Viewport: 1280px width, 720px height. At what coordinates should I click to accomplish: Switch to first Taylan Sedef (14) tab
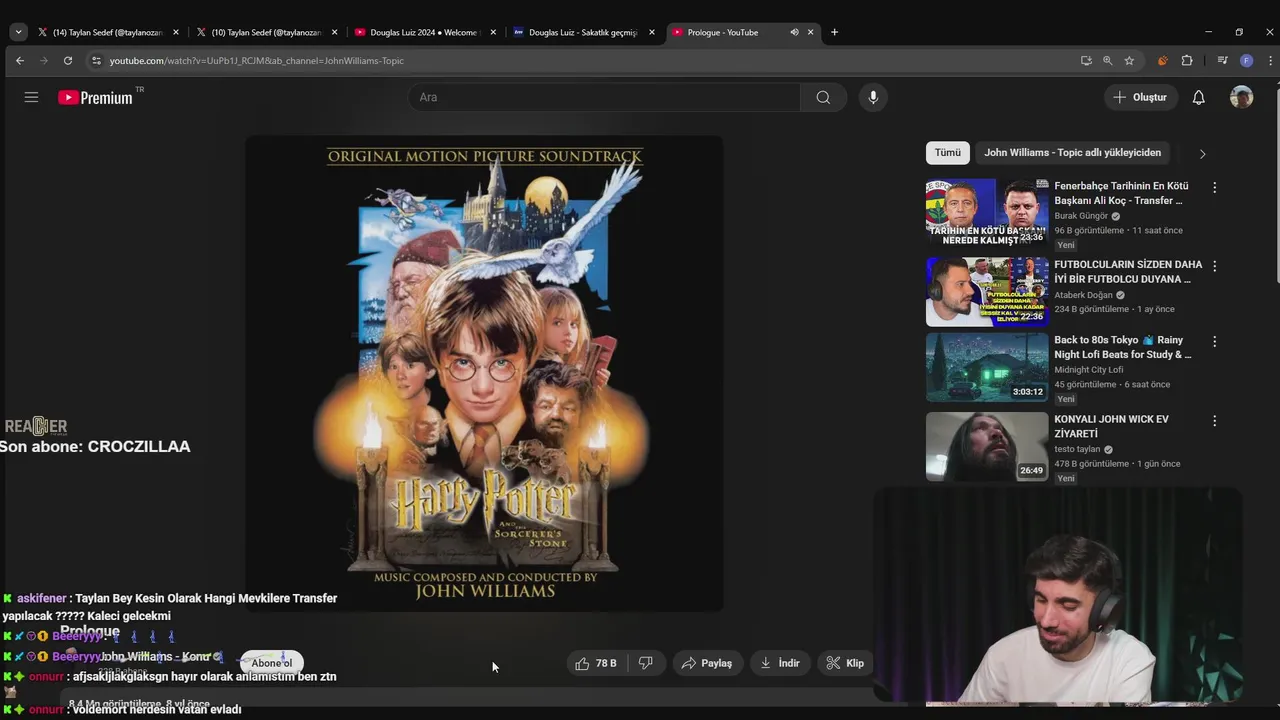pos(108,32)
